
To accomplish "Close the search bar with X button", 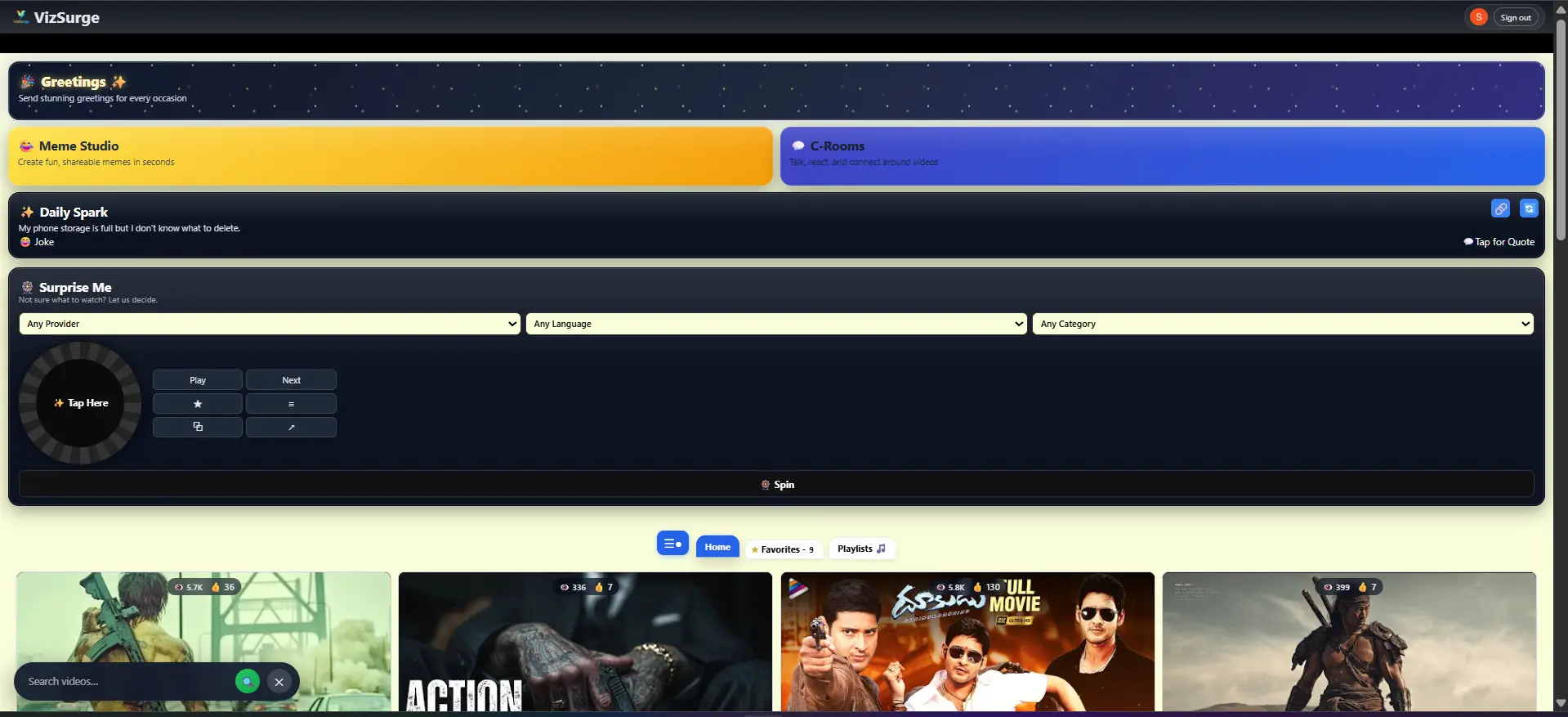I will pos(279,682).
